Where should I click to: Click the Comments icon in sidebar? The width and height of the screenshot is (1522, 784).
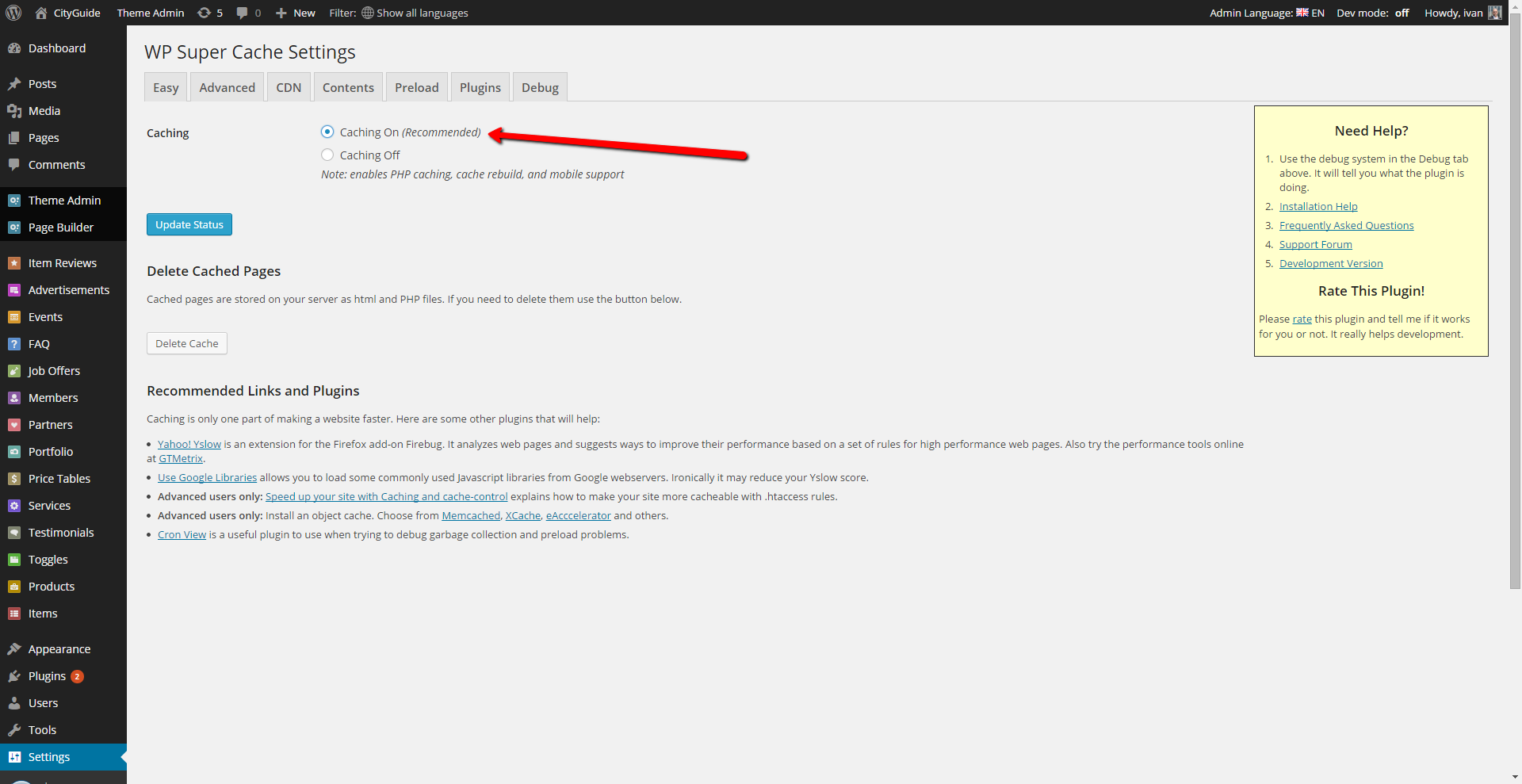pos(14,165)
